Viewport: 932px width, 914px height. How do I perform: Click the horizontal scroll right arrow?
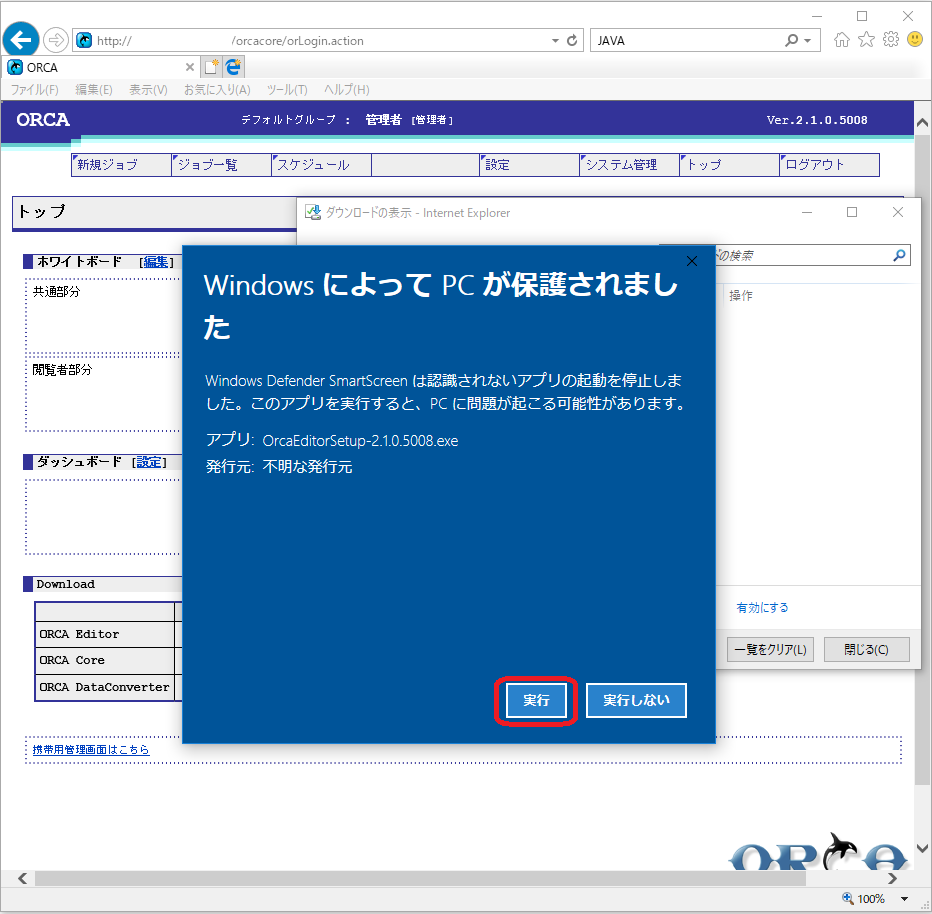coord(892,878)
